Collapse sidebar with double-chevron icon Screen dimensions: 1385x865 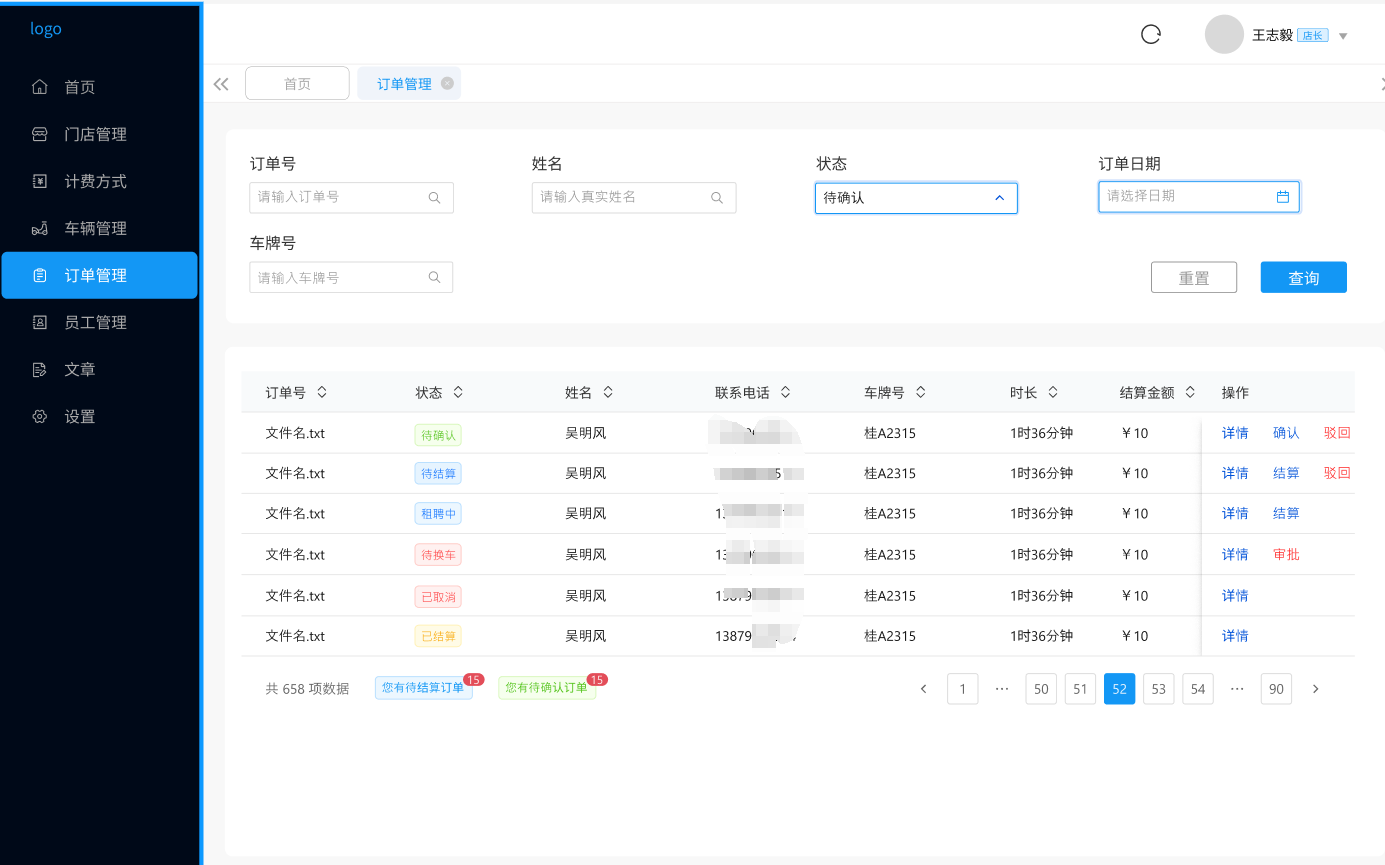tap(222, 84)
